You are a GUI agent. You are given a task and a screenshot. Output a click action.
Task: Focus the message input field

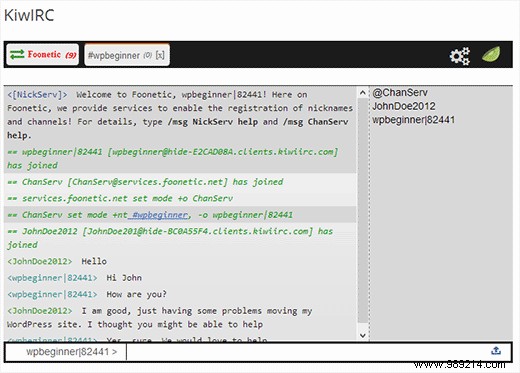tap(307, 352)
